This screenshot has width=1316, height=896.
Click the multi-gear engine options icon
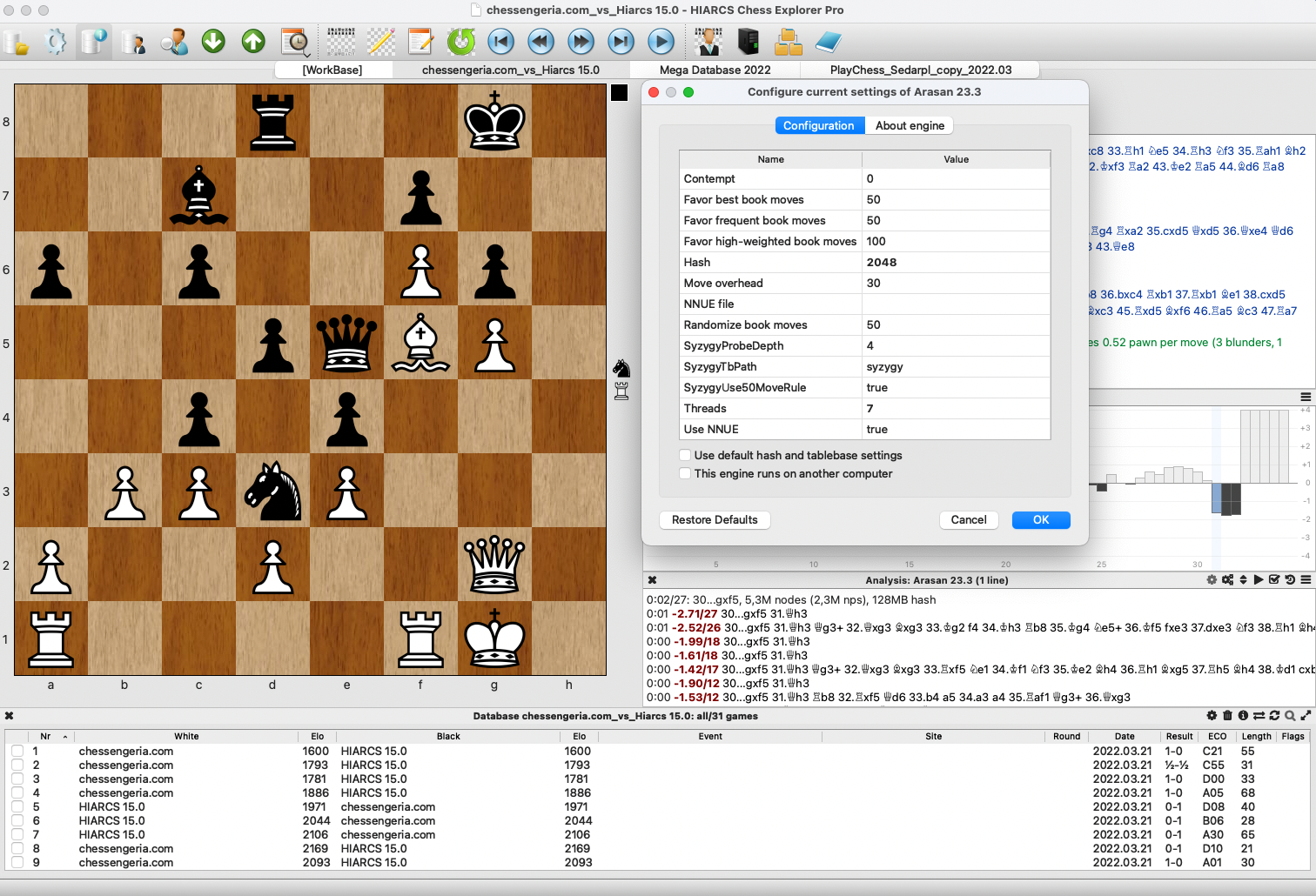point(1227,580)
